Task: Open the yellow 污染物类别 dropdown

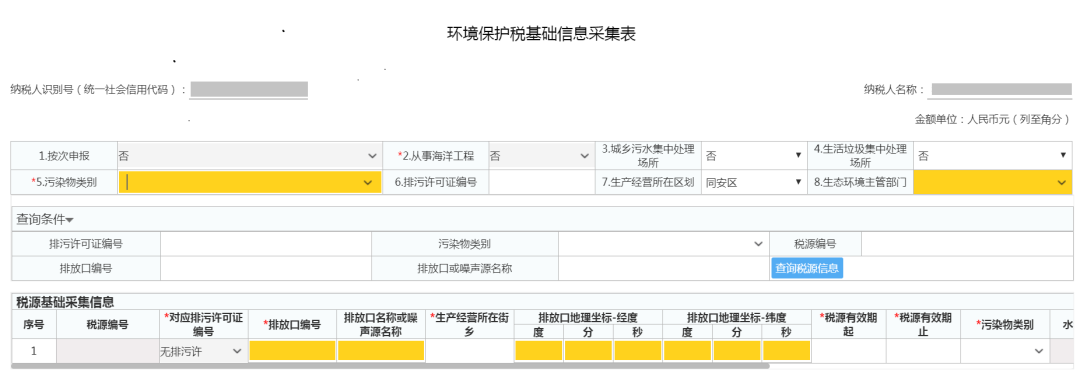Action: pos(249,183)
